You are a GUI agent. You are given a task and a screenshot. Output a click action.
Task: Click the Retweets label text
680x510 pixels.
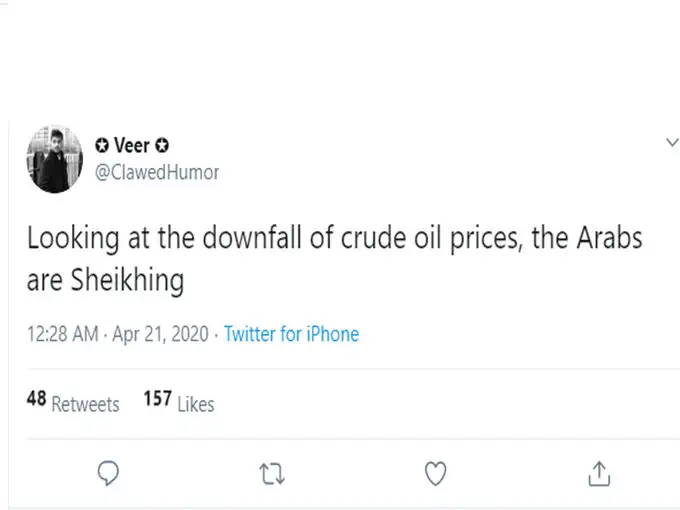pyautogui.click(x=85, y=405)
